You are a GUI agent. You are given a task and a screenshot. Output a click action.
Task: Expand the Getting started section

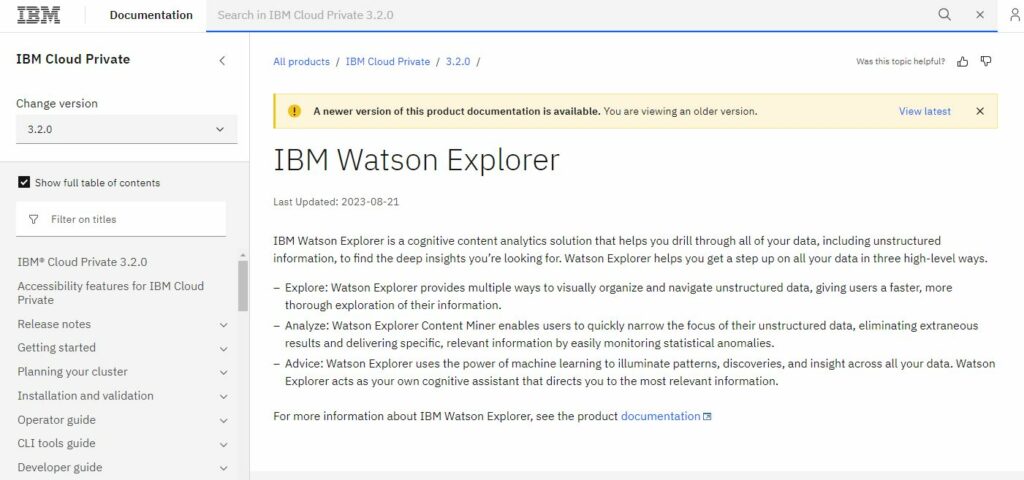(223, 348)
